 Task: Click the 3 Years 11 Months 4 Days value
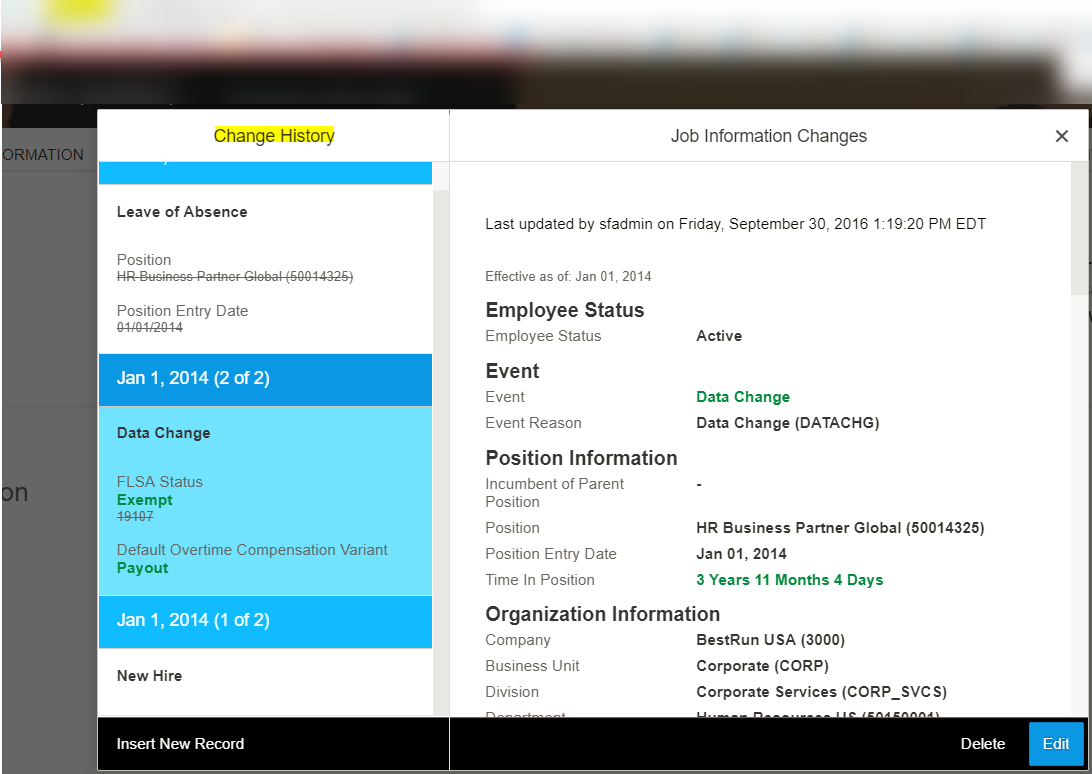[x=790, y=580]
